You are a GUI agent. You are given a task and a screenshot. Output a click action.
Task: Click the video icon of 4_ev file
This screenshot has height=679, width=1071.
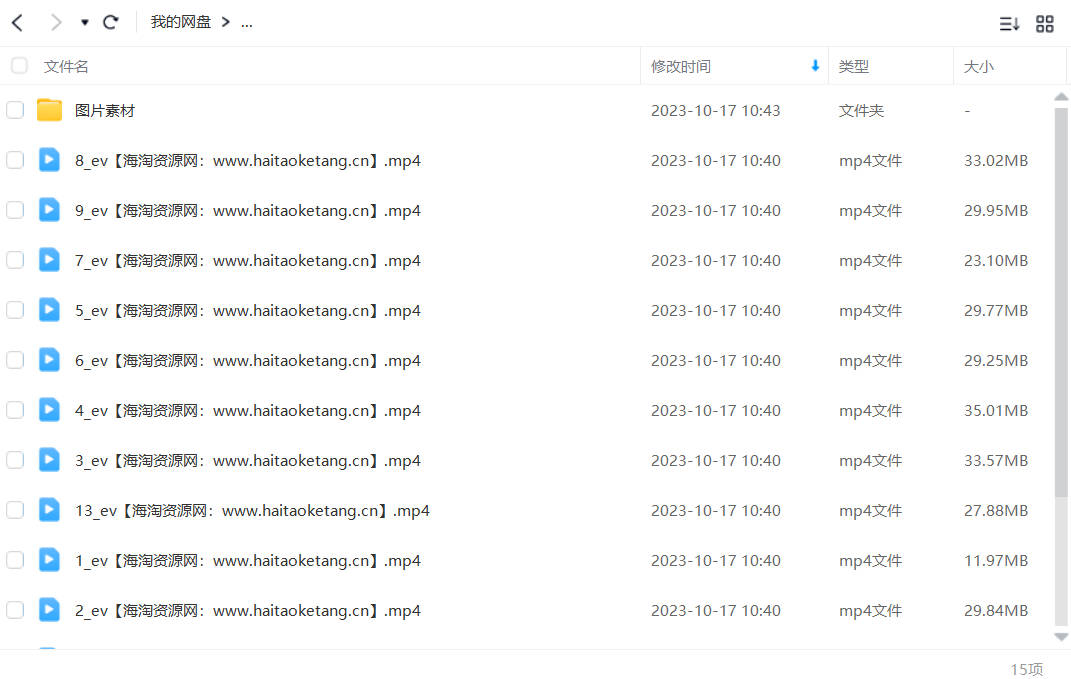point(49,410)
